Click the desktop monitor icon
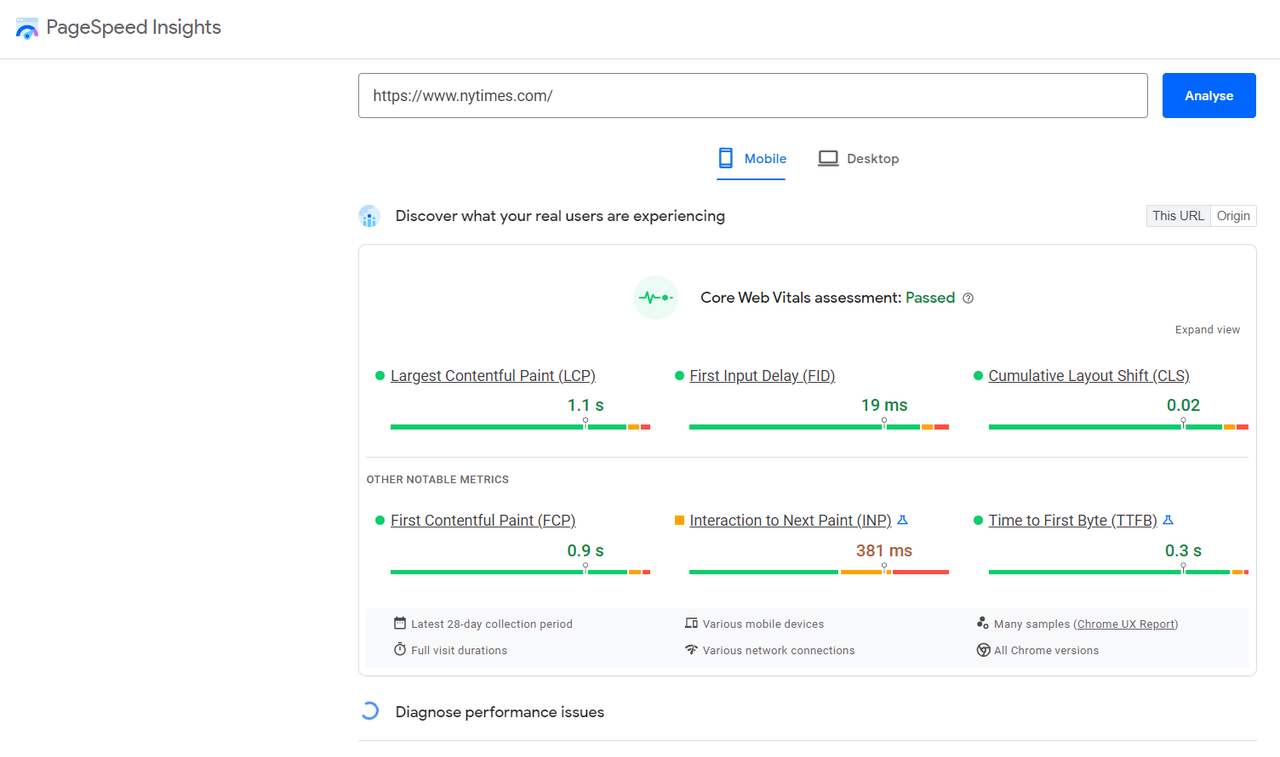The image size is (1280, 757). [828, 158]
